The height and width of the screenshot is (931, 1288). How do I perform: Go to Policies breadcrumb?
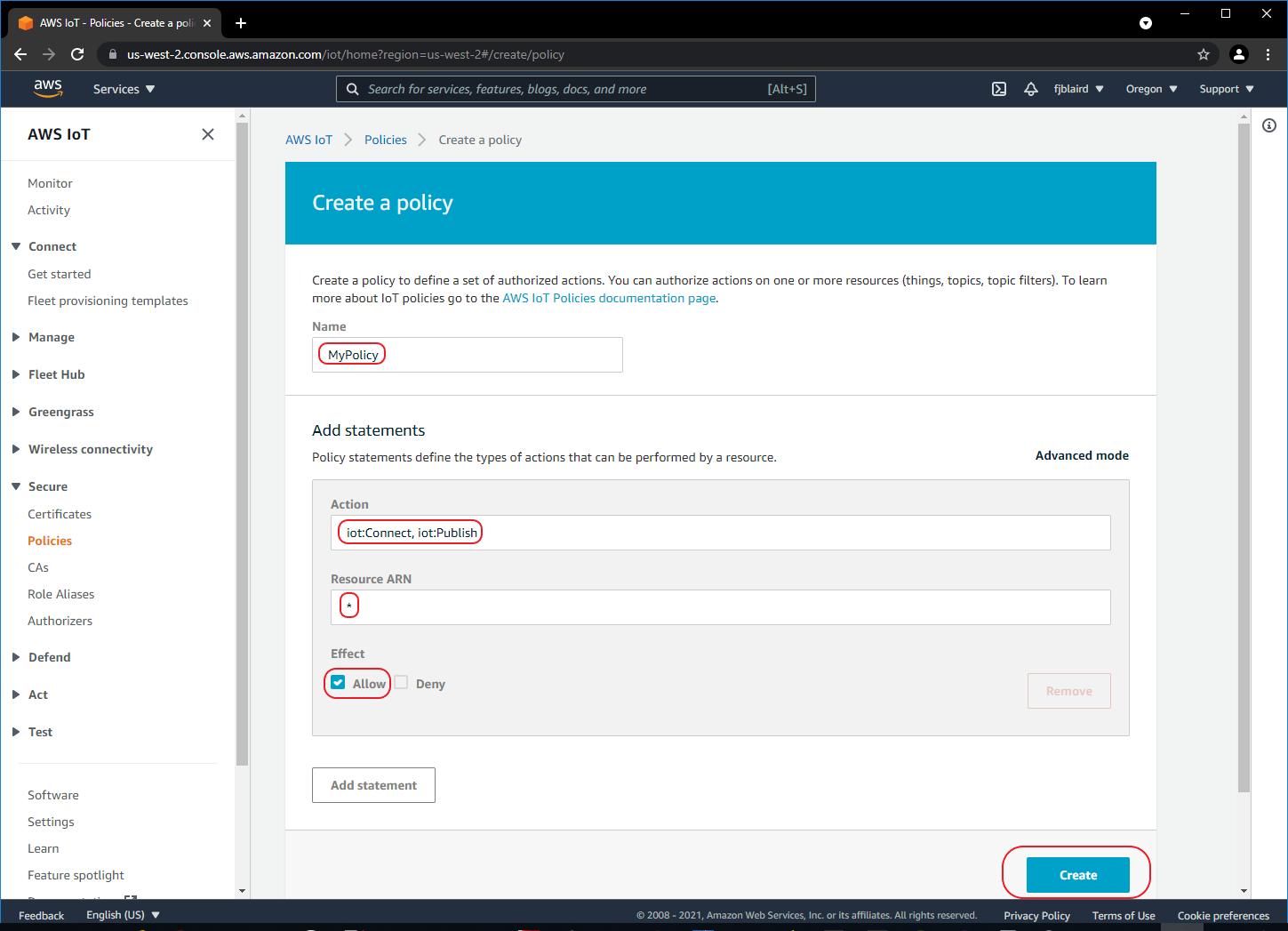(x=386, y=140)
